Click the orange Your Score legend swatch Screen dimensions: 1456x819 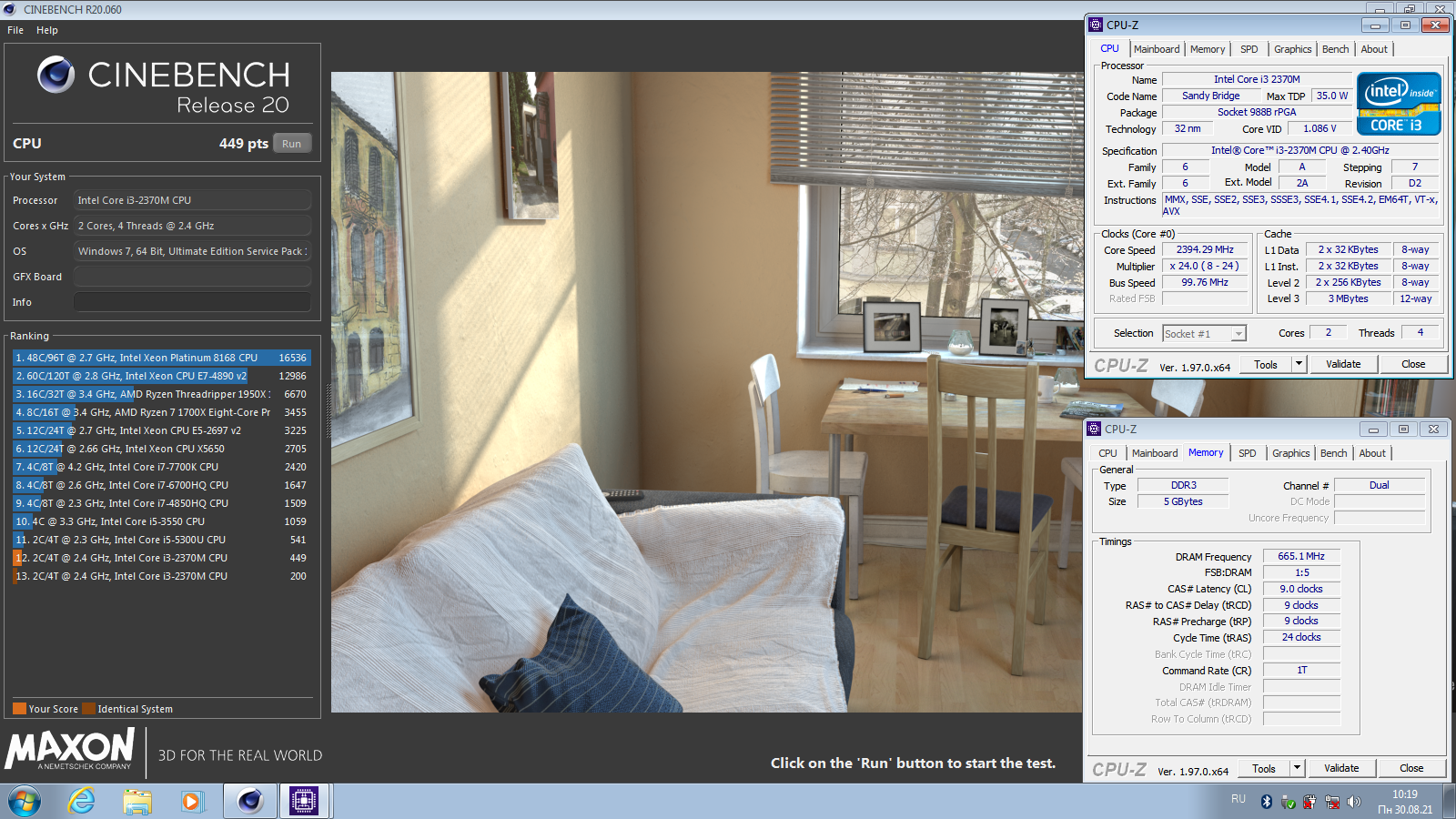[19, 709]
